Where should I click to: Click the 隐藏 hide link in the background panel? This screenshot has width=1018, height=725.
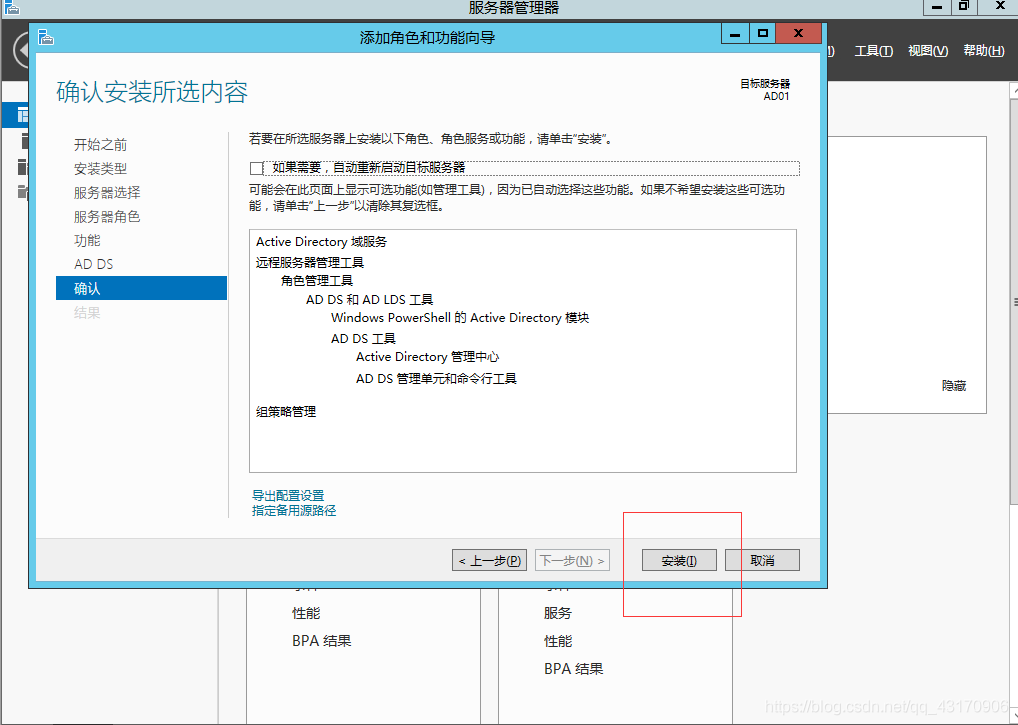(x=953, y=385)
